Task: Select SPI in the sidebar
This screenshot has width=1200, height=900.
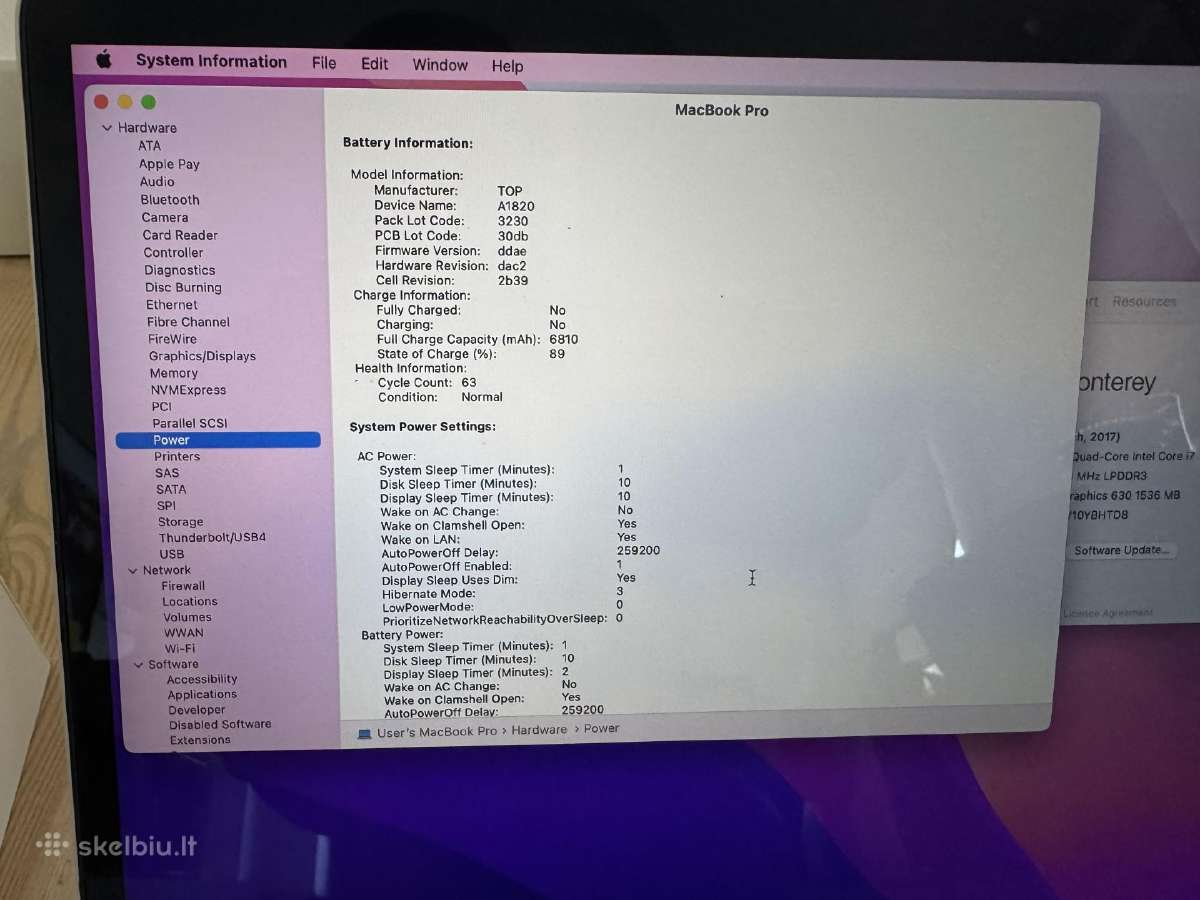Action: [166, 506]
